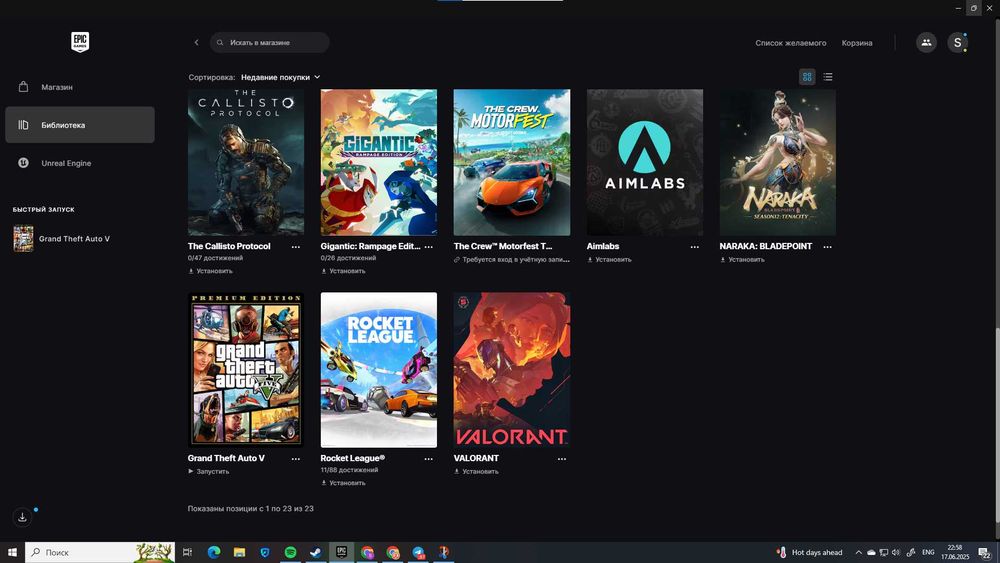Open Rocket League cover
This screenshot has width=1000, height=563.
point(379,370)
